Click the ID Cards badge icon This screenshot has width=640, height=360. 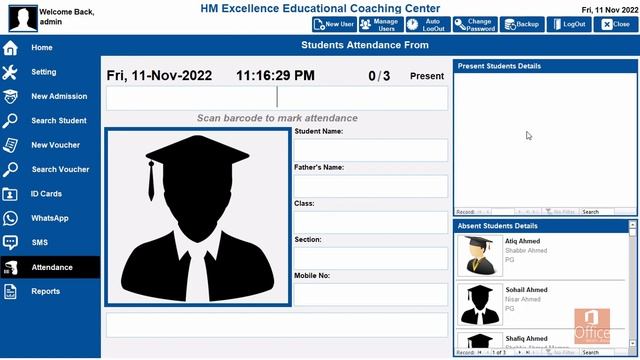(10, 194)
